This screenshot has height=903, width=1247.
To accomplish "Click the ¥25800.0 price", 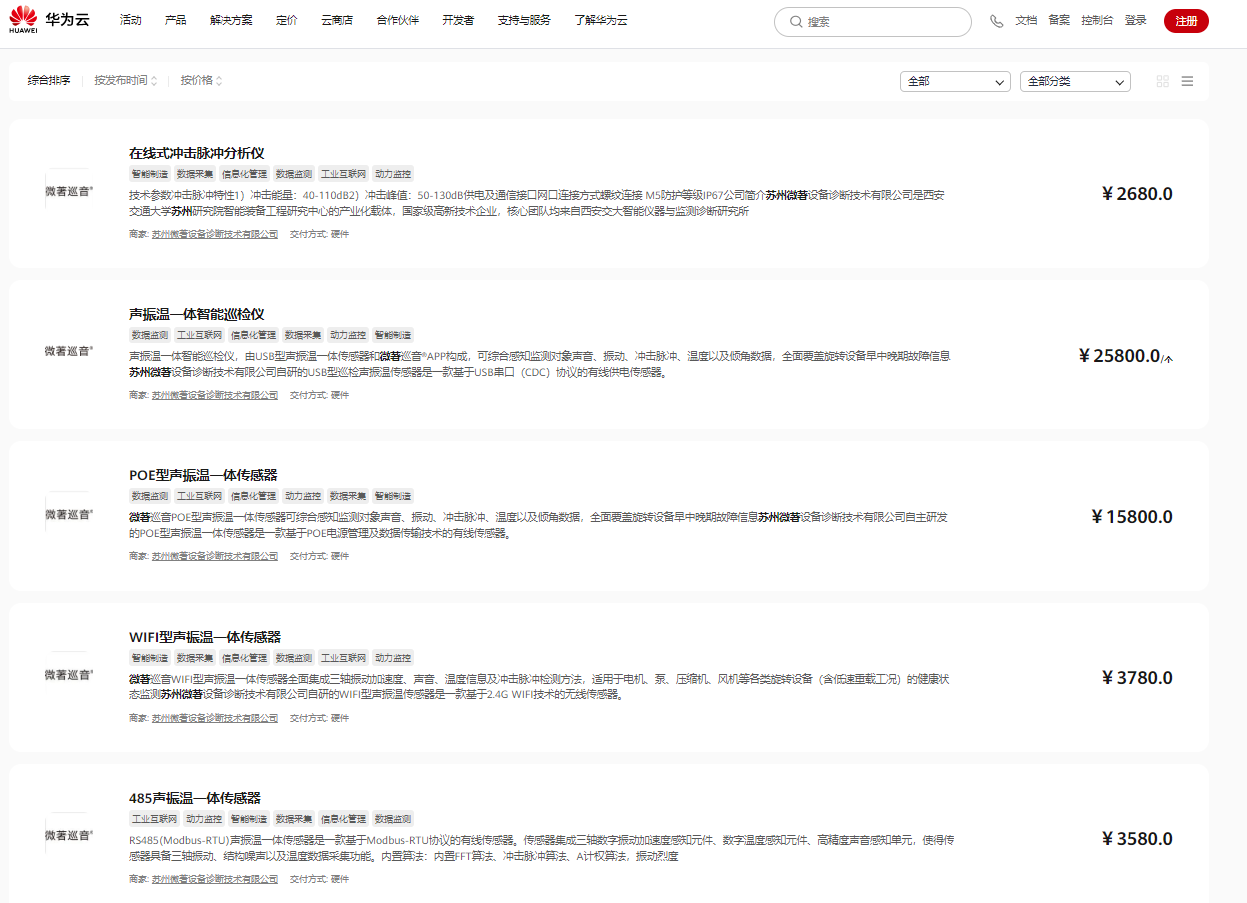I will pyautogui.click(x=1125, y=356).
